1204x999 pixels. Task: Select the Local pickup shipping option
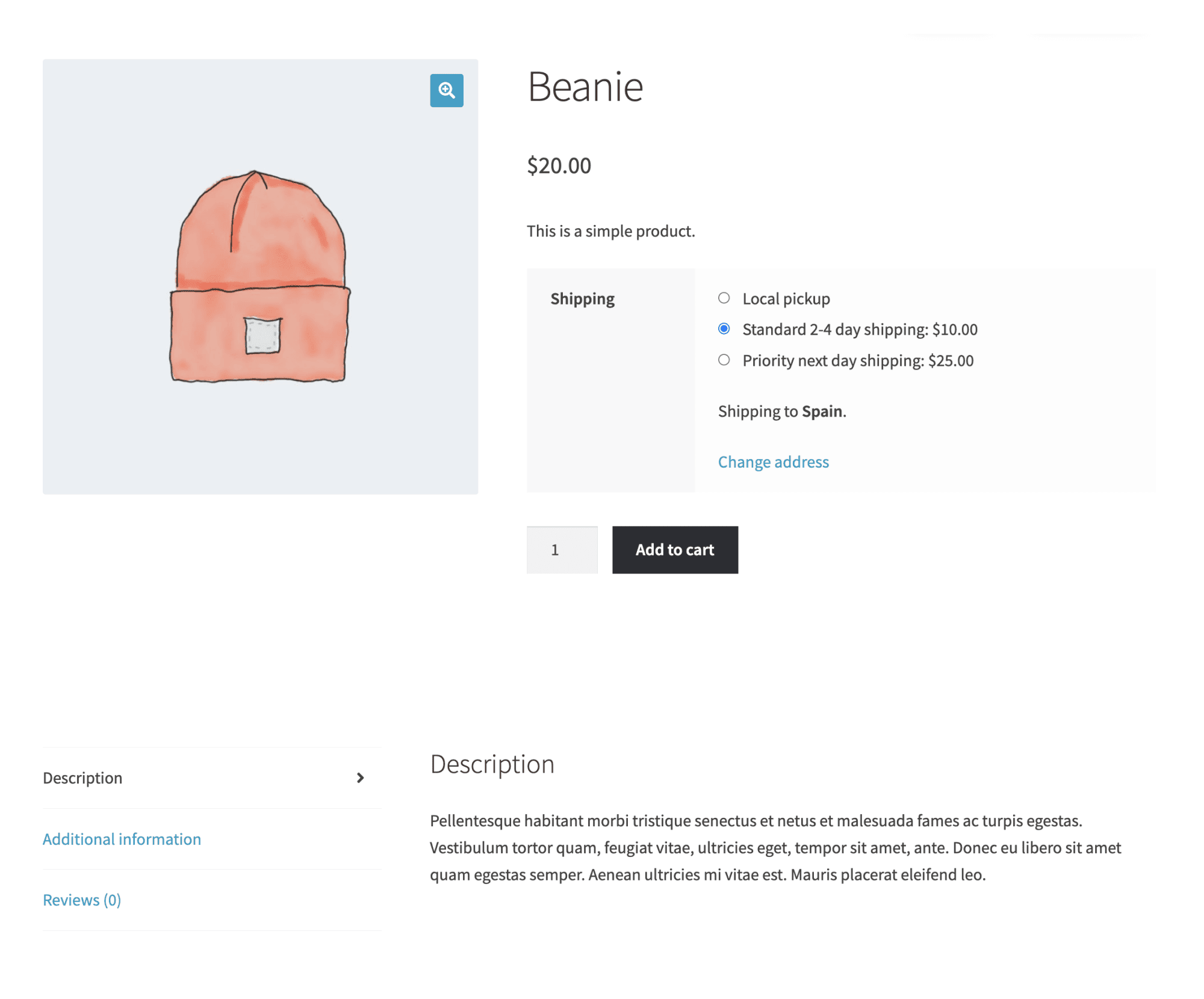click(x=724, y=298)
